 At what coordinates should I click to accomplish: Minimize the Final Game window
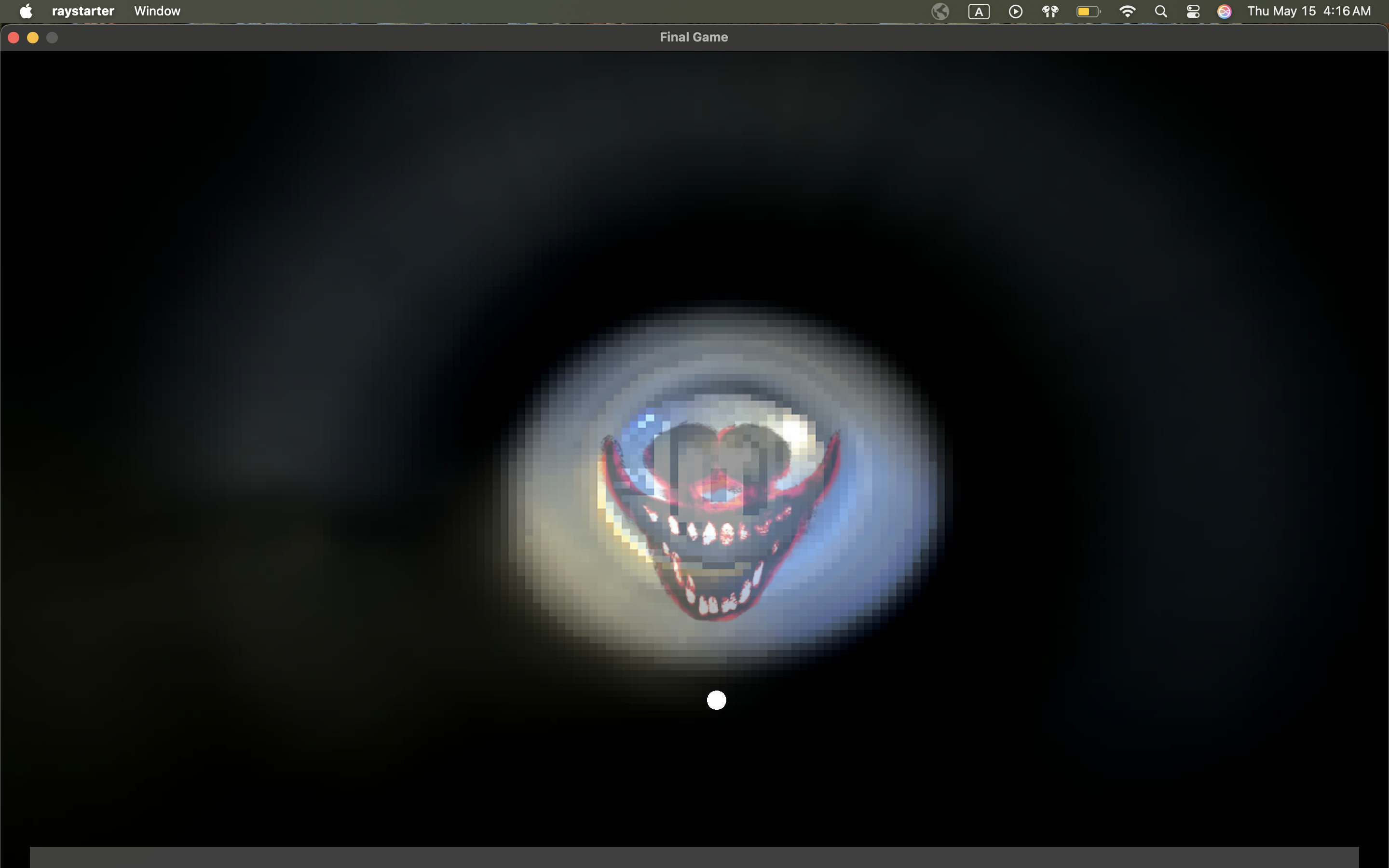[x=33, y=38]
